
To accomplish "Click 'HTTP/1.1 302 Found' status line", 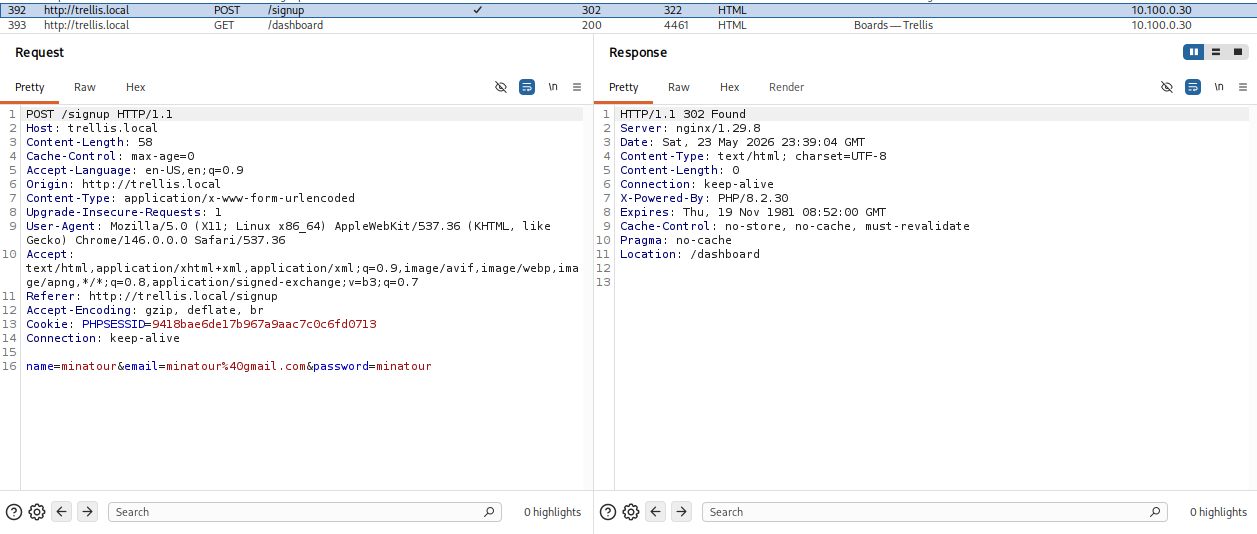I will 683,114.
